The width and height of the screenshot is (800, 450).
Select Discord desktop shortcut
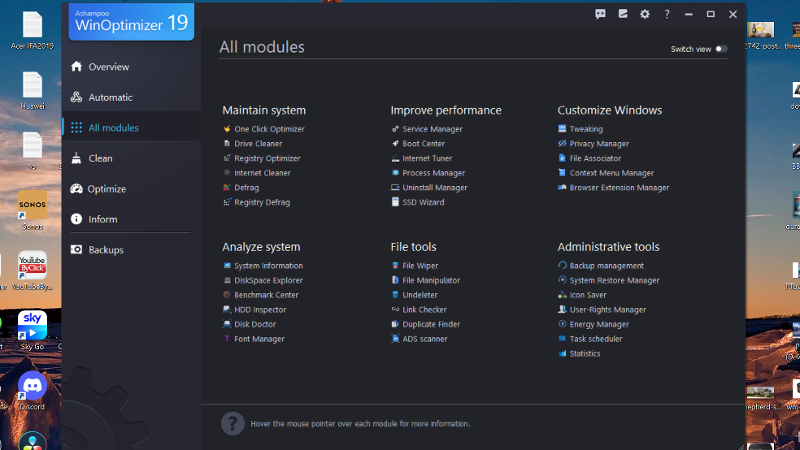(32, 391)
